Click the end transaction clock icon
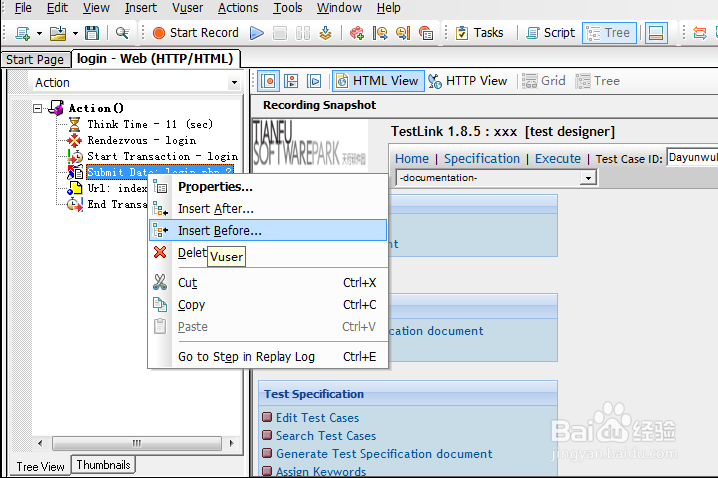 coord(403,33)
